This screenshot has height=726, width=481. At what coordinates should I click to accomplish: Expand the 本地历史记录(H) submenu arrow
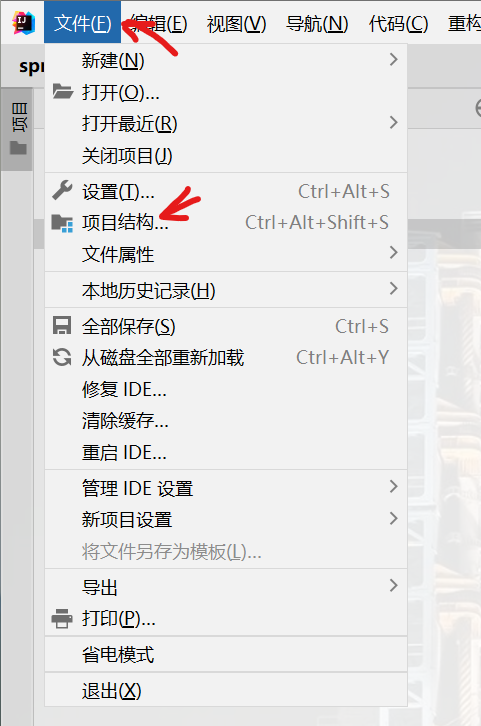pos(394,288)
